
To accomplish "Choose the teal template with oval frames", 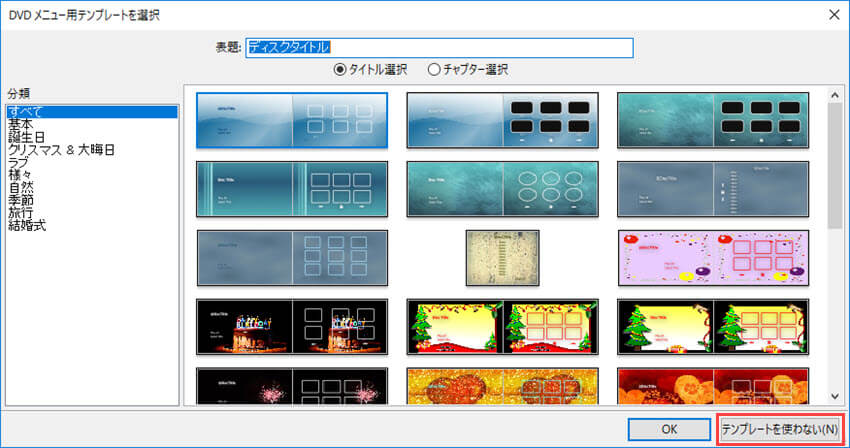I will pyautogui.click(x=502, y=189).
